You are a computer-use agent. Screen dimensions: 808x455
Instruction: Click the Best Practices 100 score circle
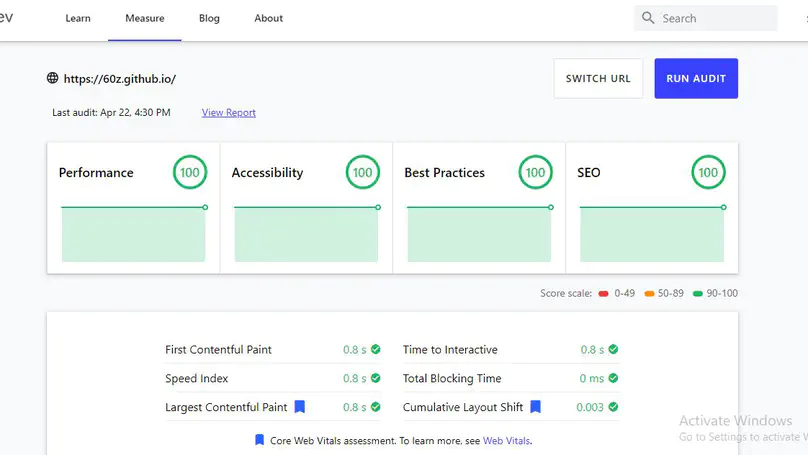click(535, 172)
